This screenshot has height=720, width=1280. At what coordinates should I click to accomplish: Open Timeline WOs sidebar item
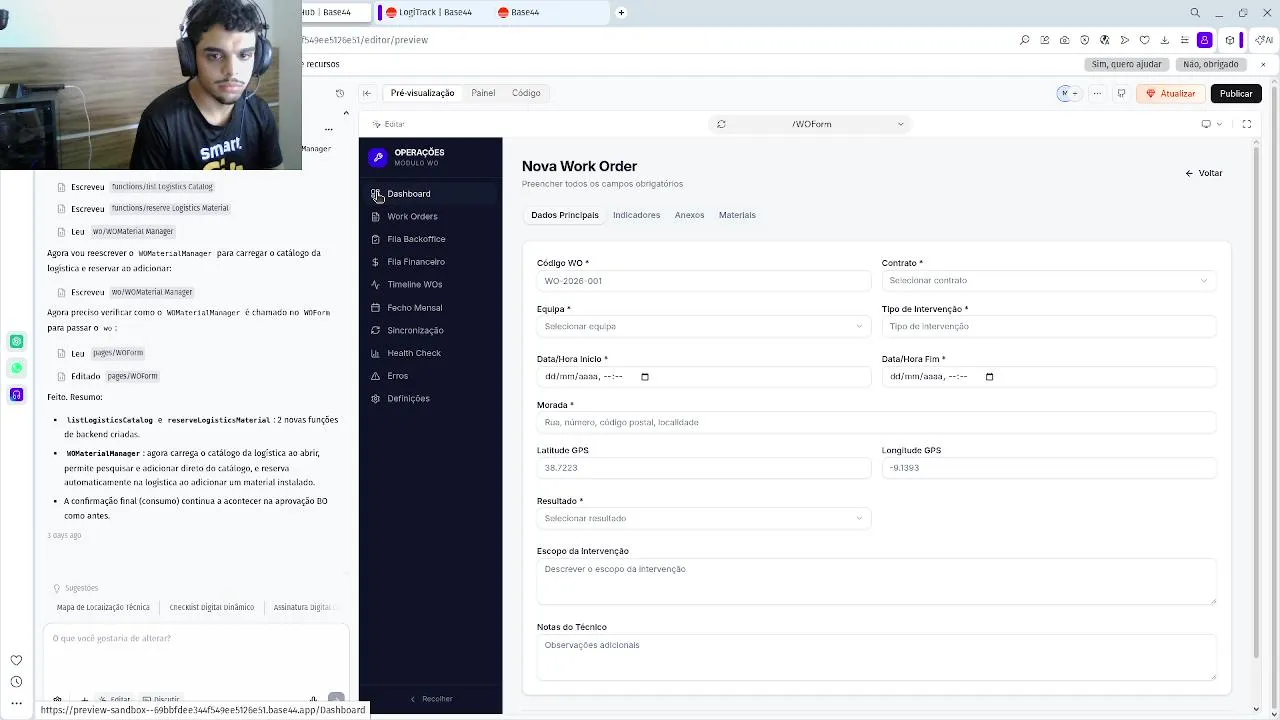coord(431,285)
